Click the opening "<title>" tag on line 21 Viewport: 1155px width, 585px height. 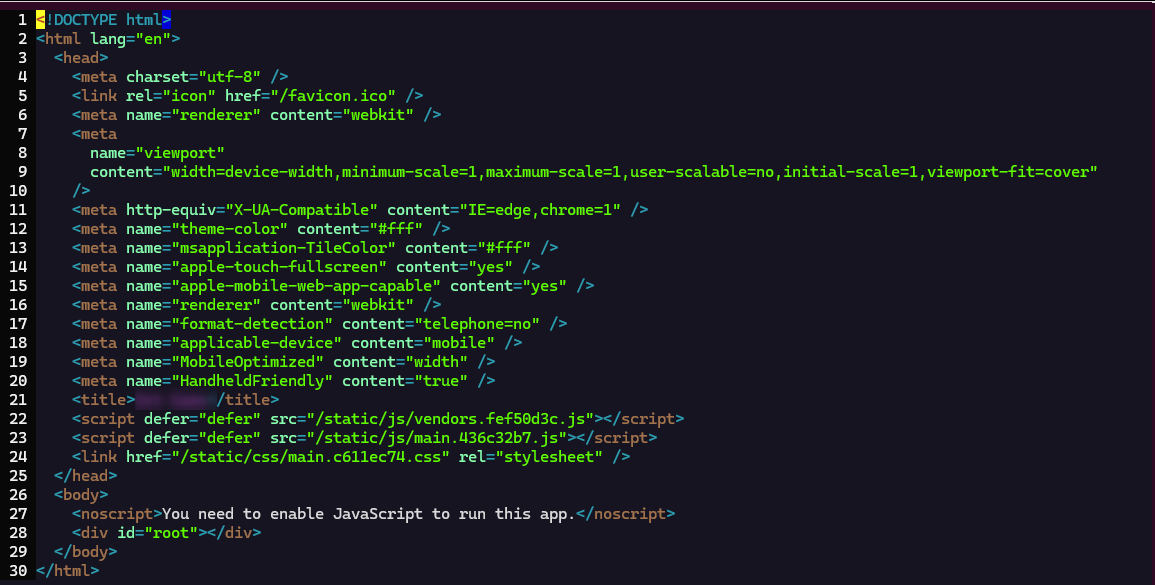104,400
